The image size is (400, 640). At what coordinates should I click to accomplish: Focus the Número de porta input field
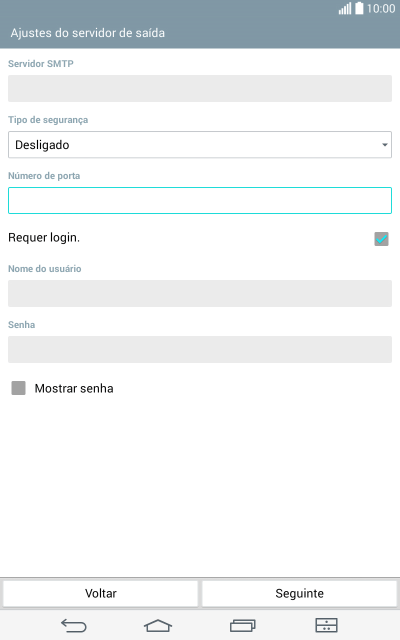(200, 200)
